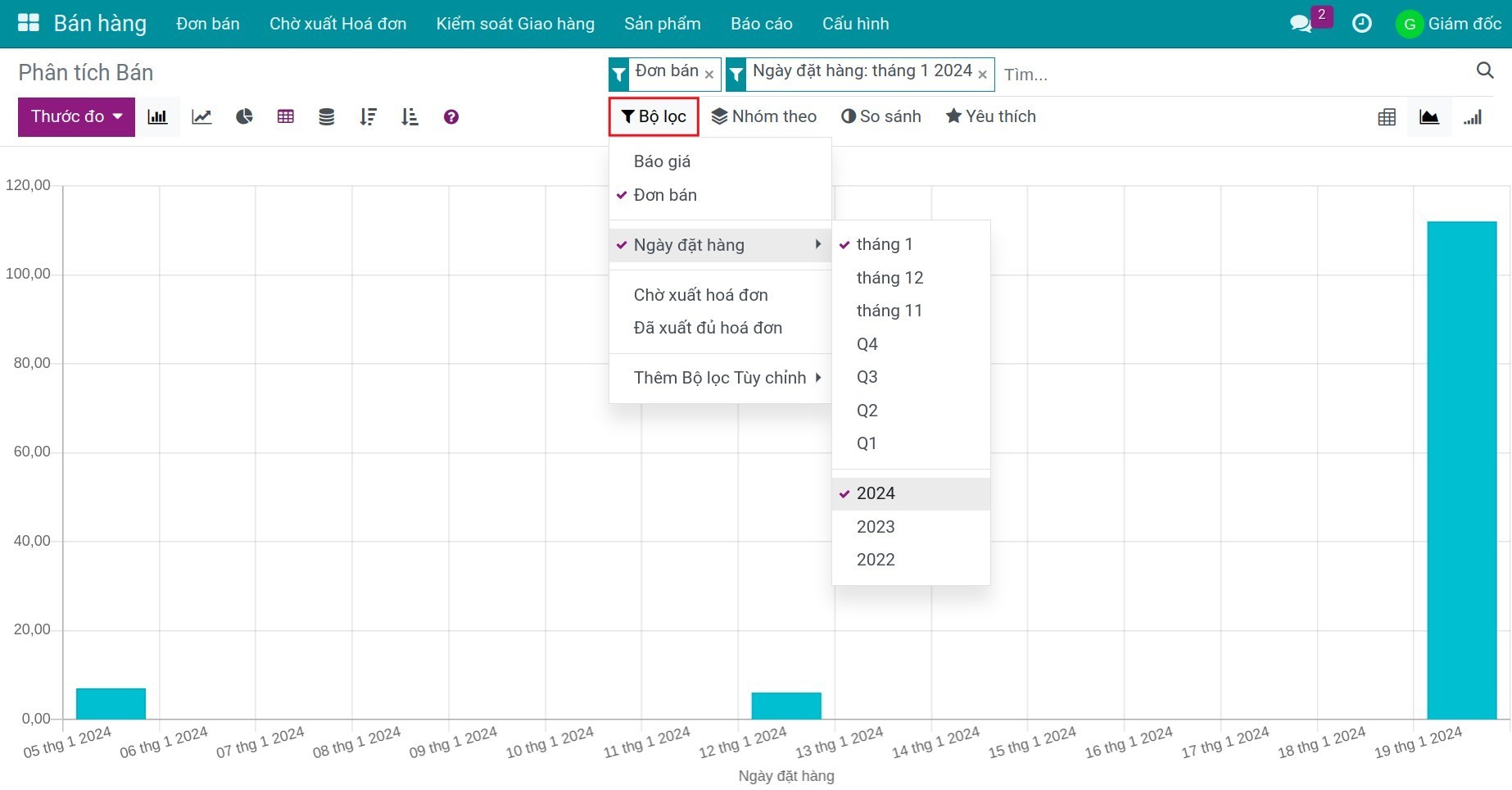
Task: Click the 19 thg 1 2024 bar
Action: [1461, 470]
